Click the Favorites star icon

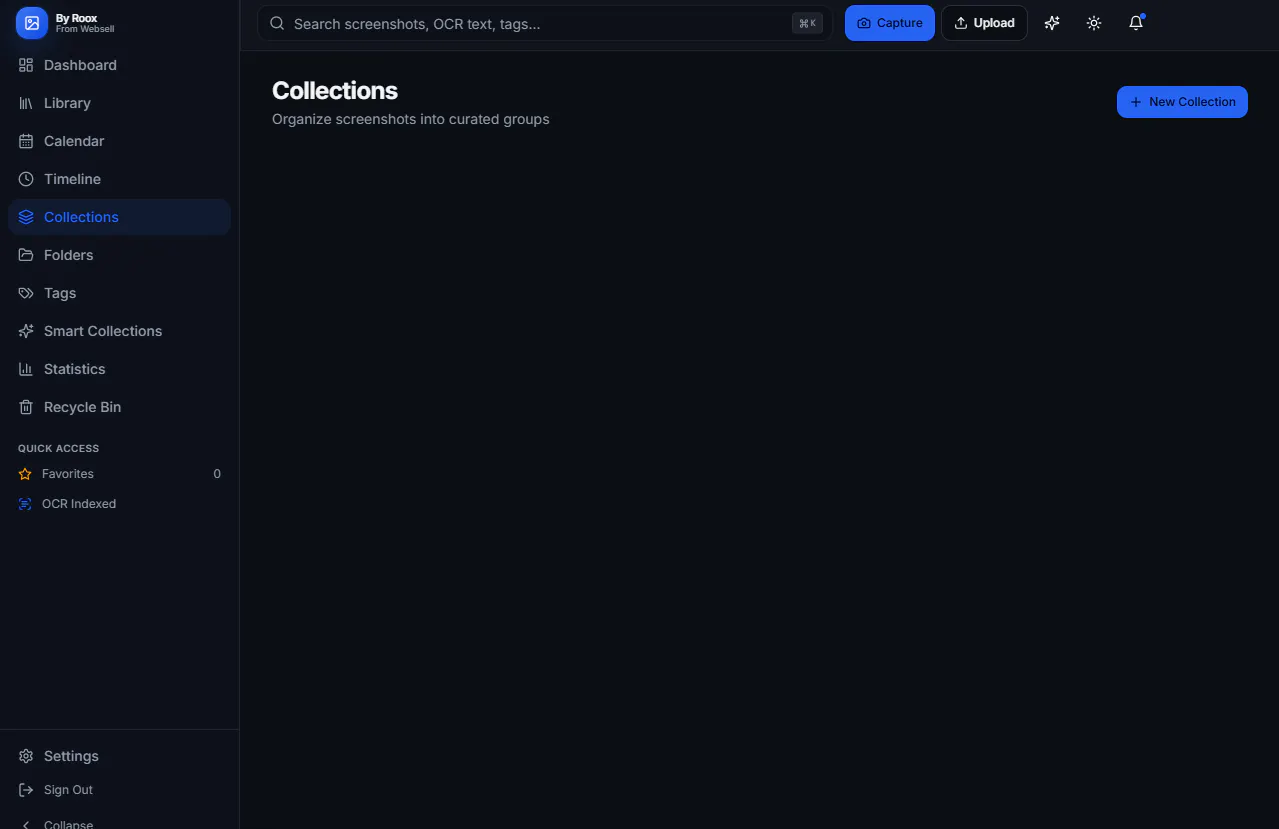point(25,474)
